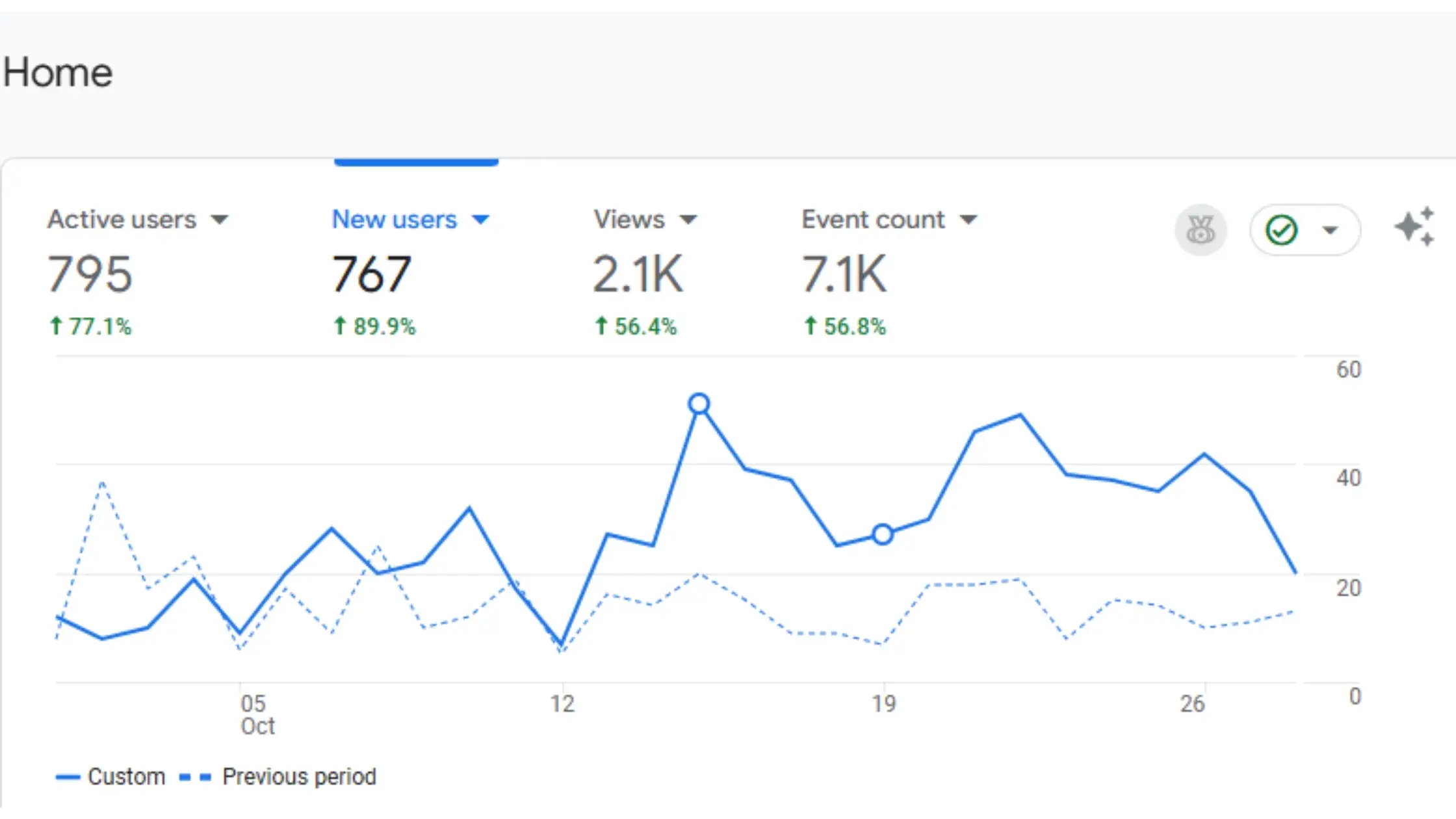Switch to the Views metric tab

[x=628, y=220]
